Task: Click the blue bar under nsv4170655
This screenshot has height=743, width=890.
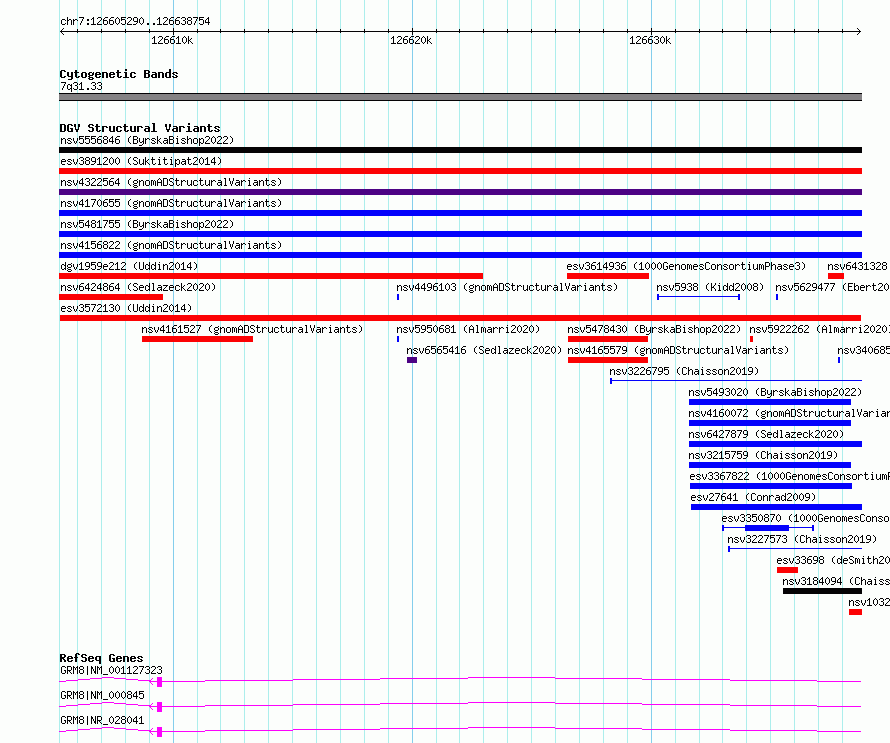Action: pos(460,213)
